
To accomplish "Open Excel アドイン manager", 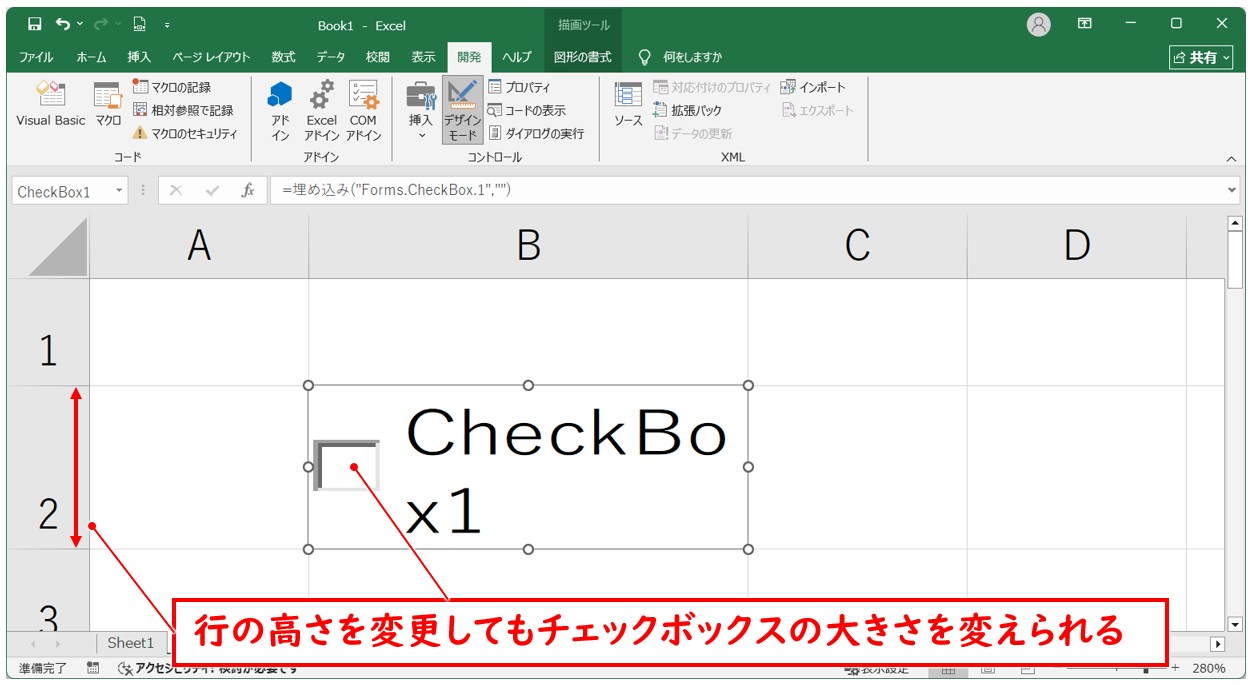I will click(322, 110).
